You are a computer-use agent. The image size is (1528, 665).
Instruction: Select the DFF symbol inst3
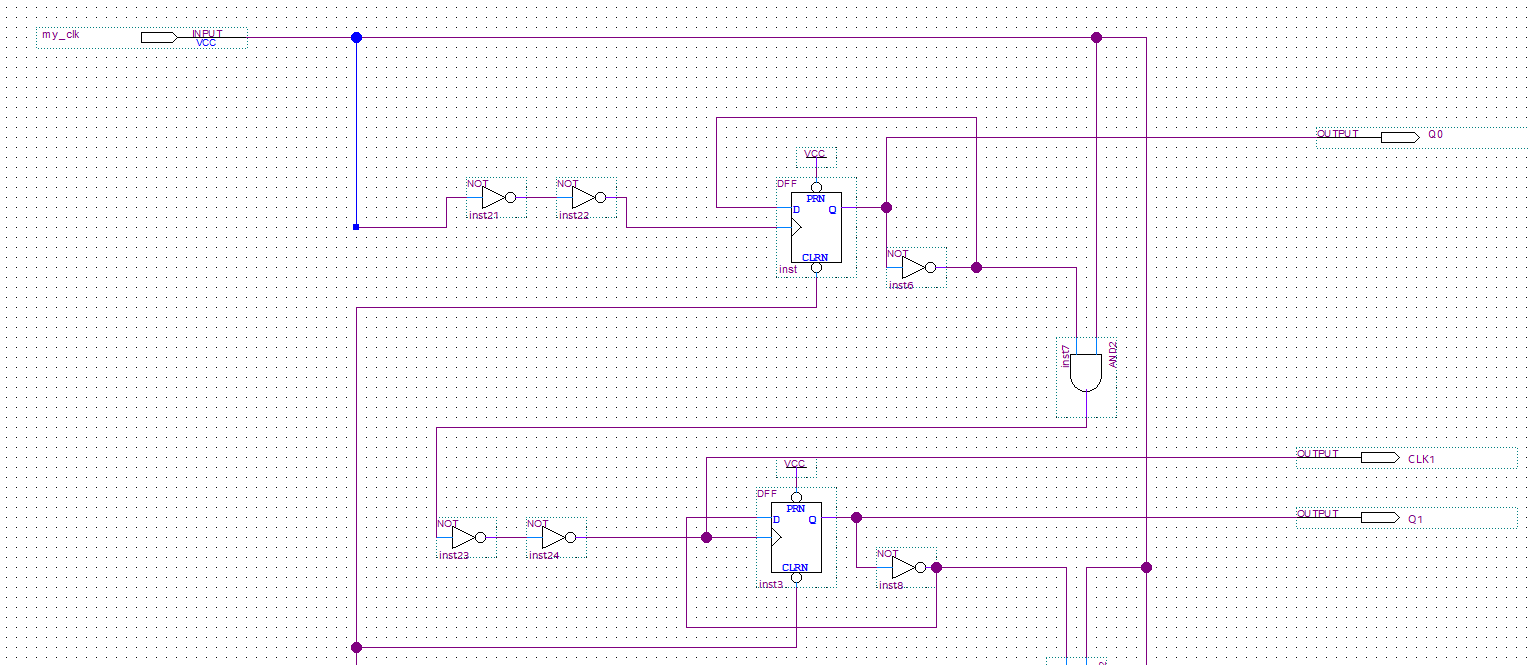[795, 536]
